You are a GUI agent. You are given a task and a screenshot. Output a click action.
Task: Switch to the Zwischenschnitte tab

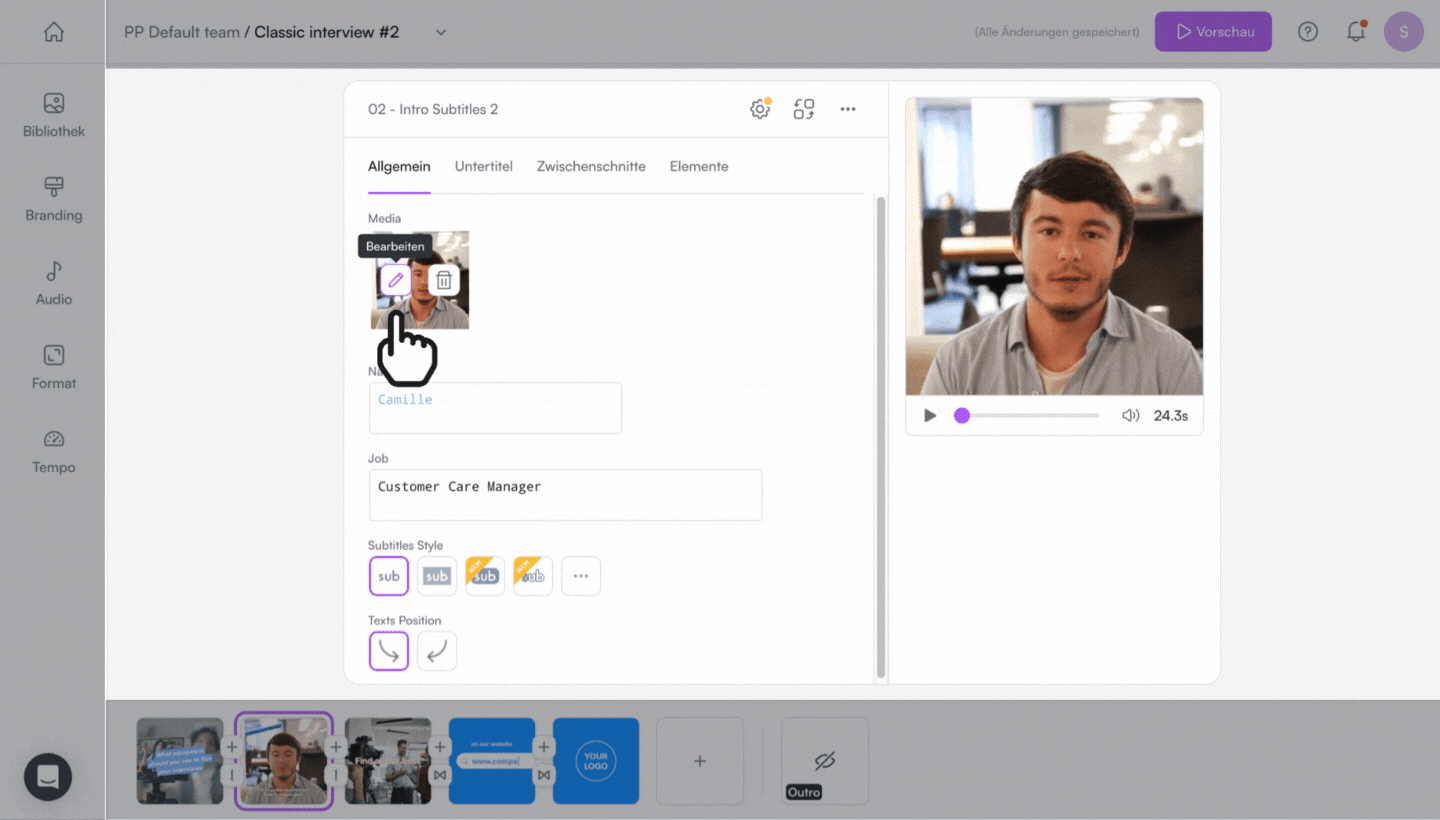point(591,166)
